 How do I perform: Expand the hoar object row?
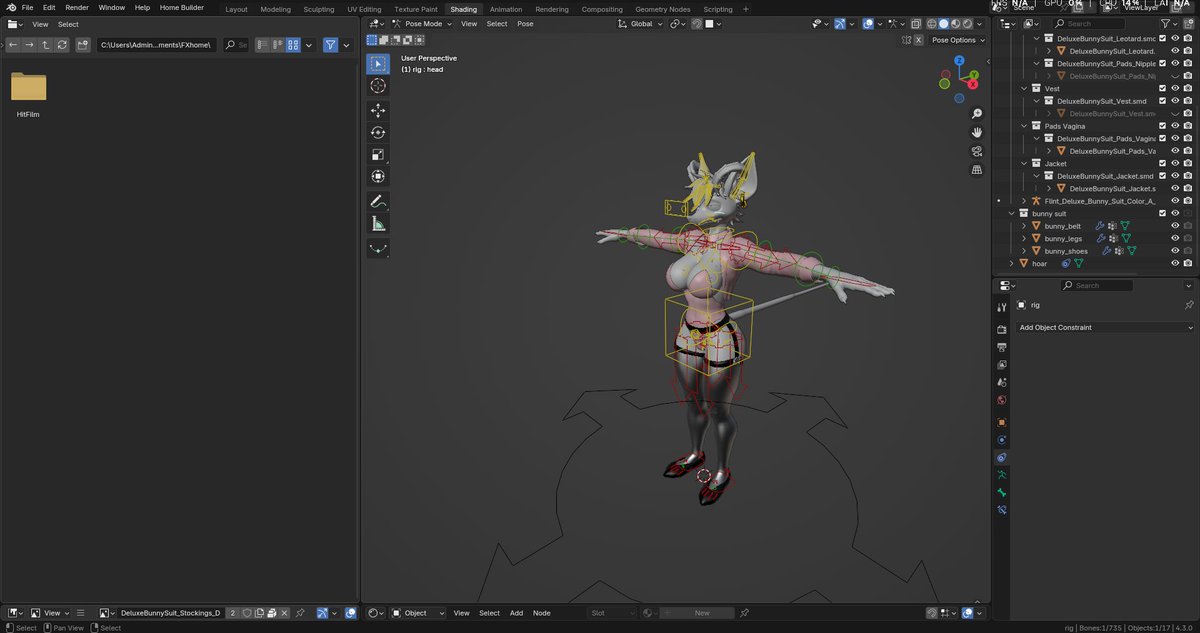1011,263
